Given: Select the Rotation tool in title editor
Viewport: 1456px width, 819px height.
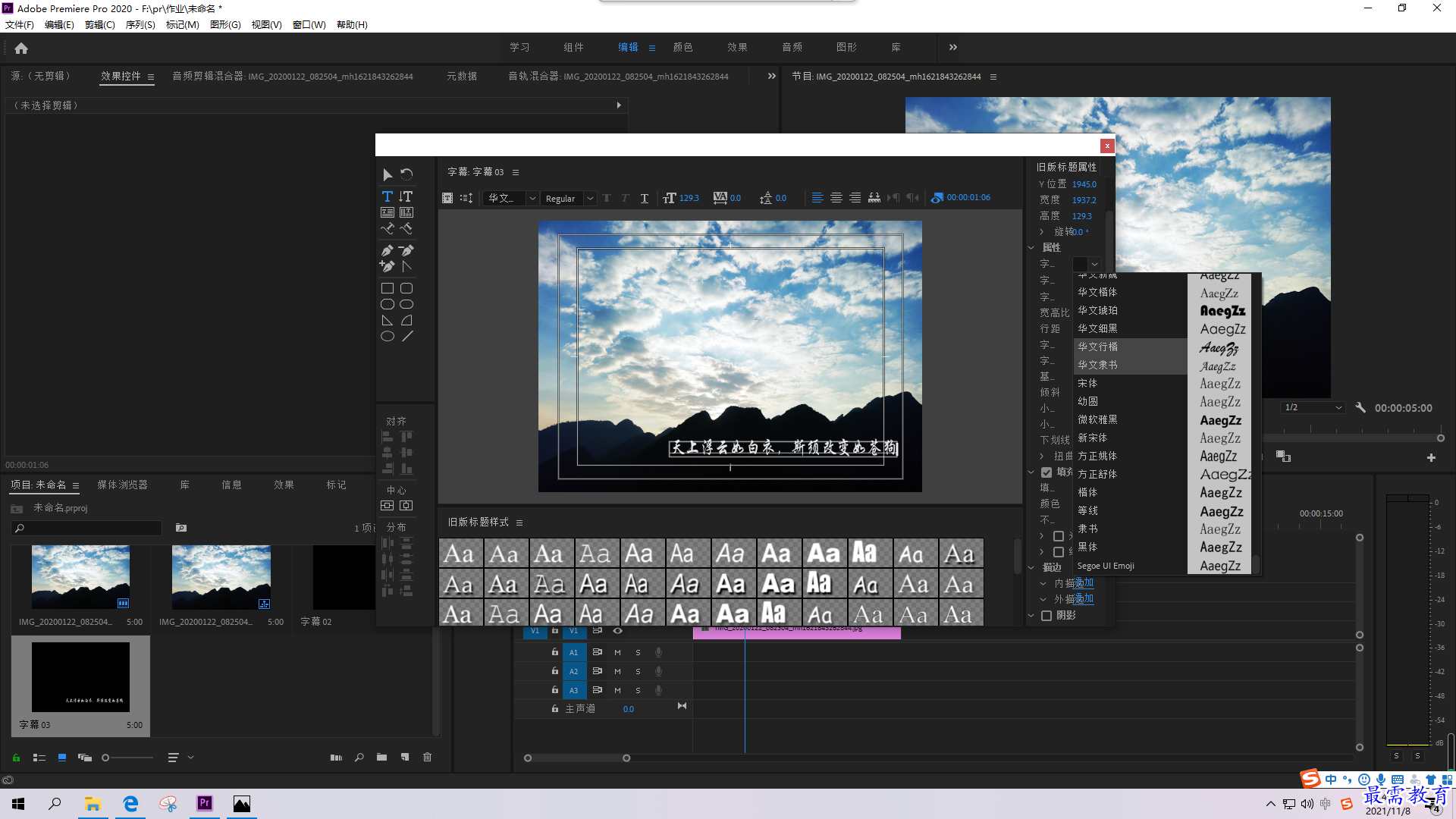Looking at the screenshot, I should click(407, 174).
